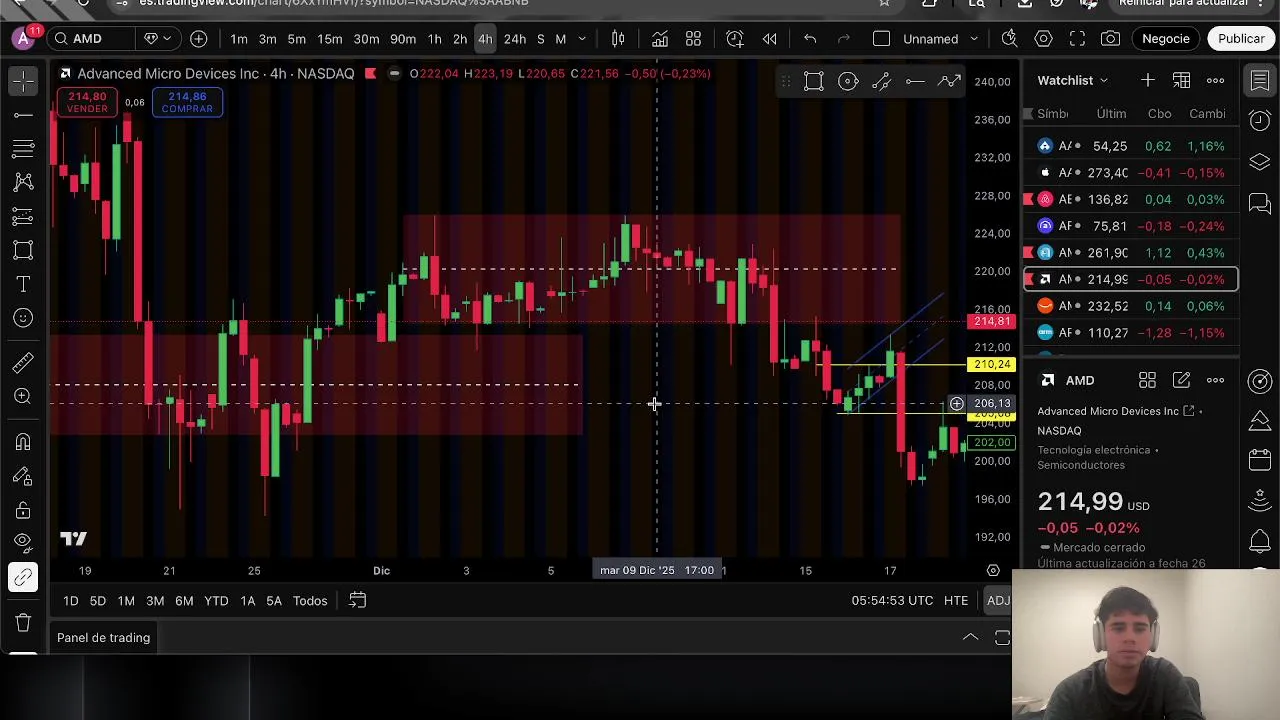
Task: Expand the Watchlist name dropdown
Action: (1073, 80)
